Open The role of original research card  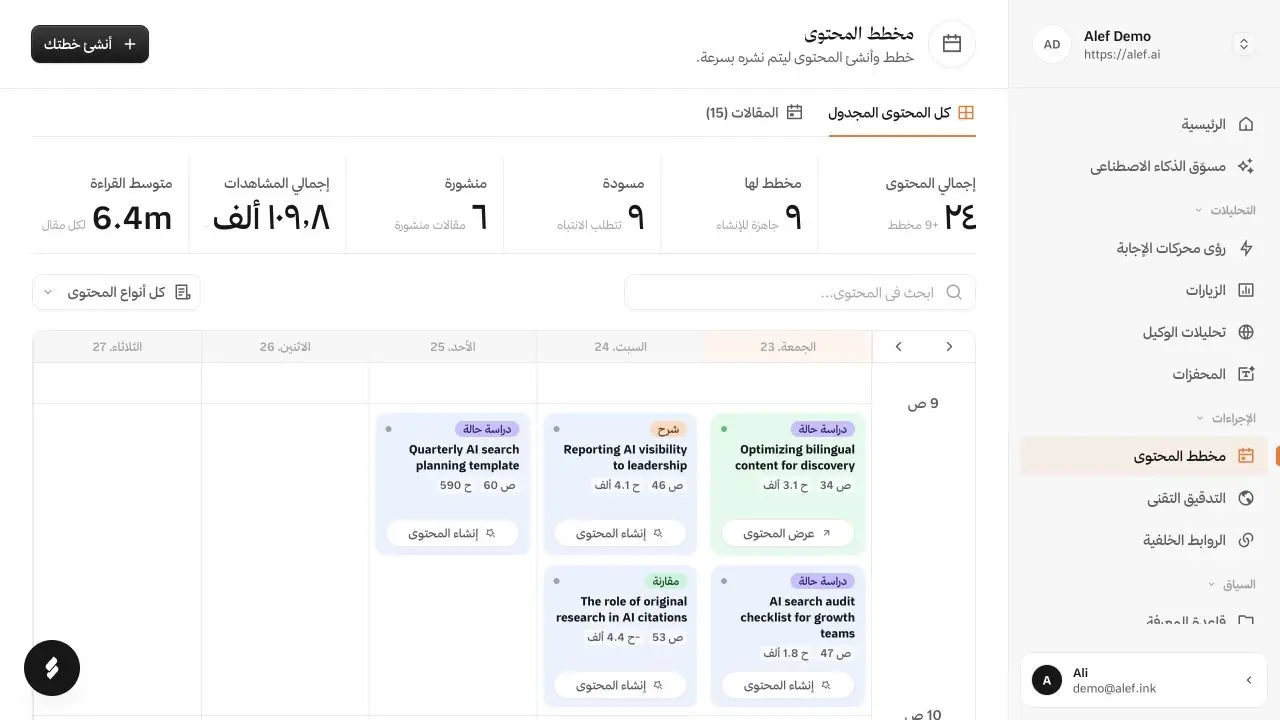620,636
